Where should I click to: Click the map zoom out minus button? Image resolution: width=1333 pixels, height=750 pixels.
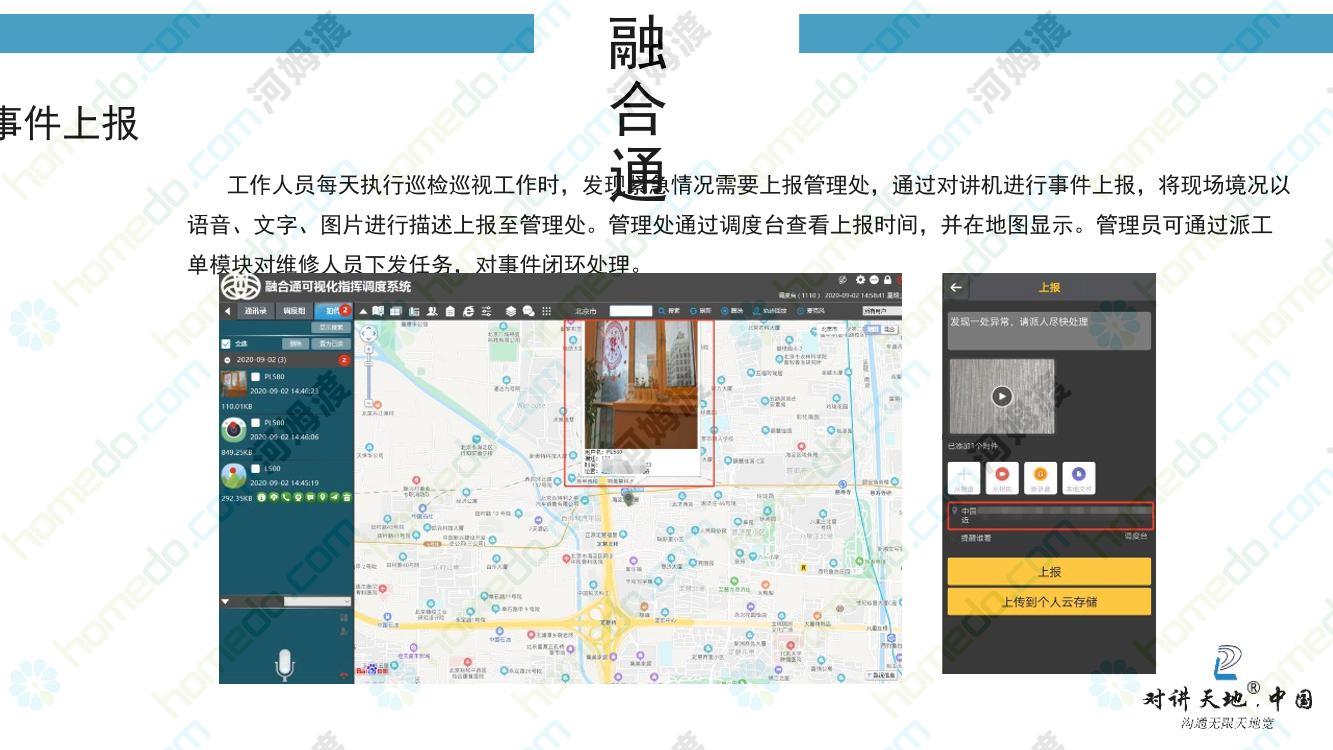tap(368, 403)
